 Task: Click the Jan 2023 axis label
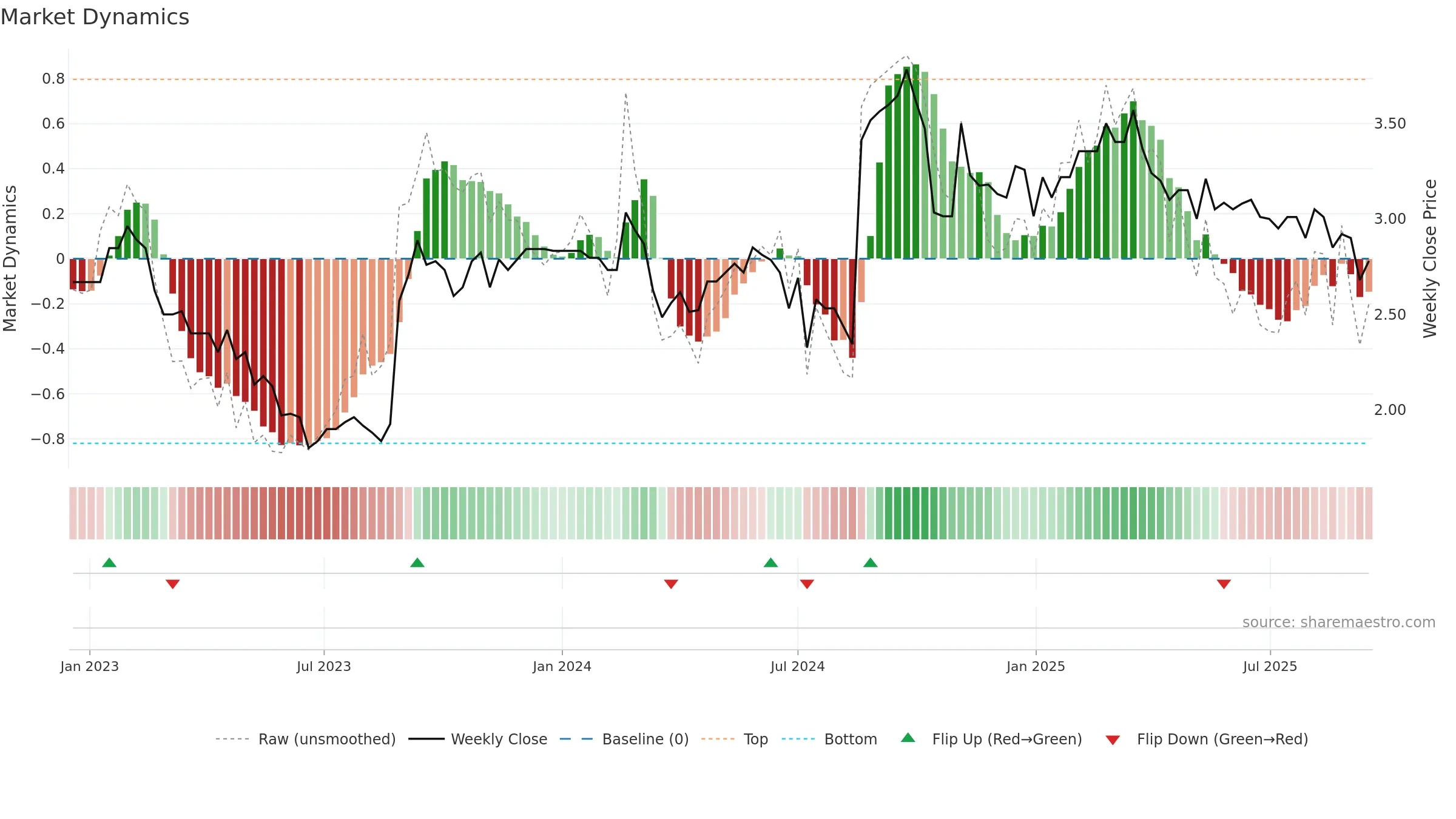click(90, 666)
